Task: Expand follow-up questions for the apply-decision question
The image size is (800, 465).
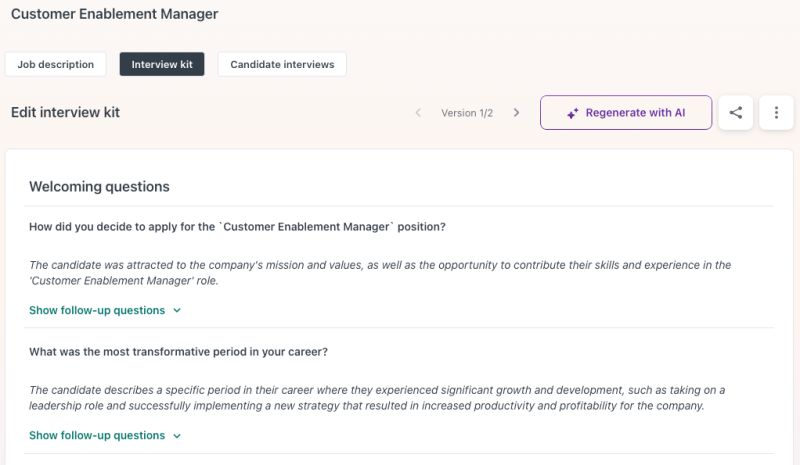Action: [97, 311]
